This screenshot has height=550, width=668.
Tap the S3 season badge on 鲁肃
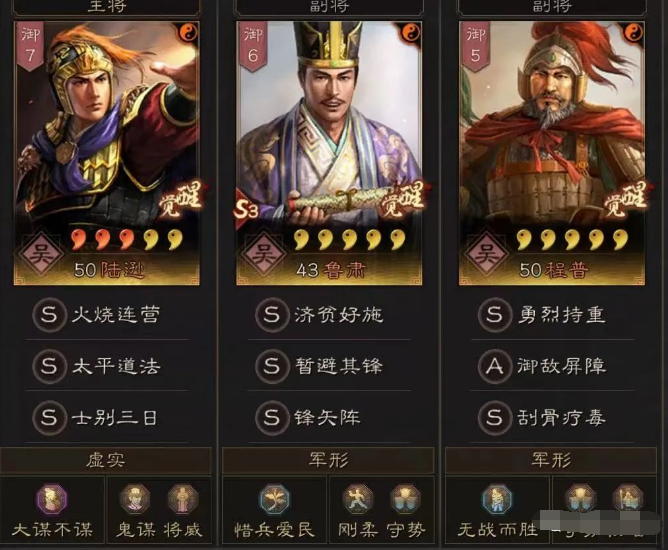click(247, 209)
